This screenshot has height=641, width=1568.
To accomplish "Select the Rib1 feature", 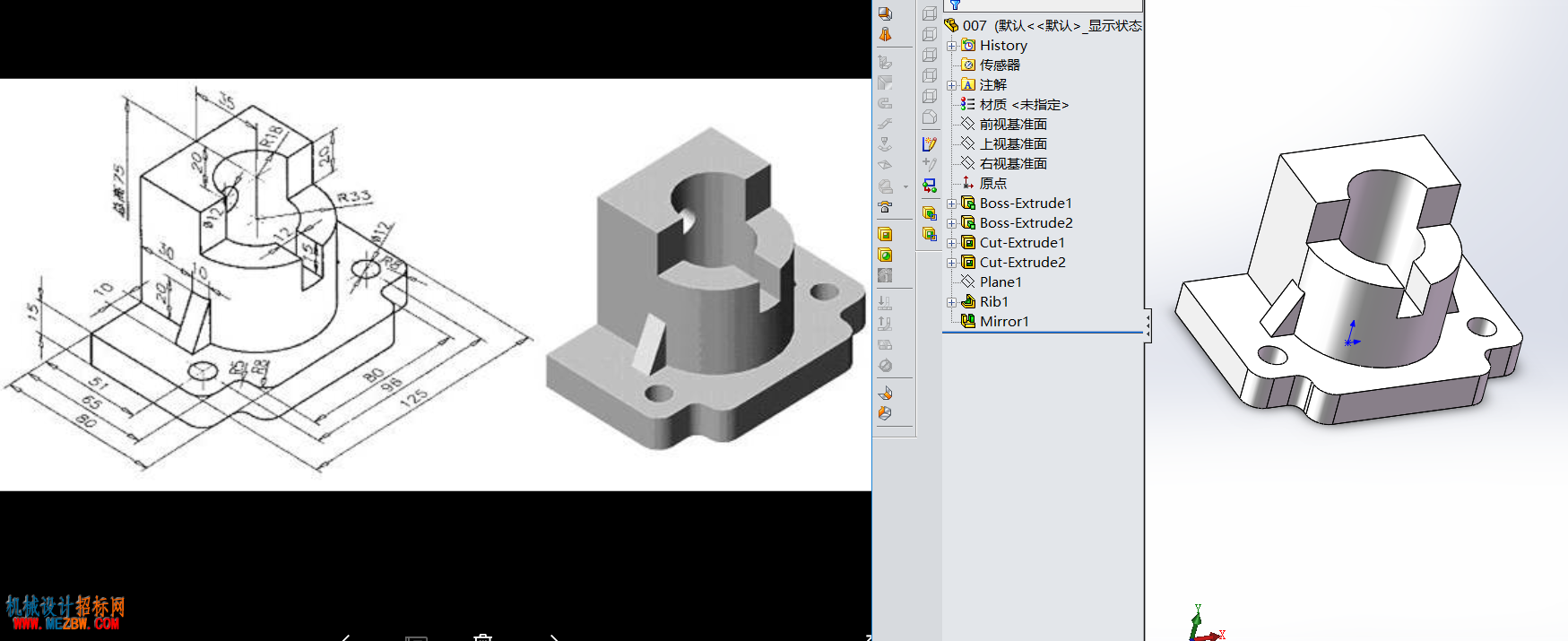I will click(x=985, y=302).
